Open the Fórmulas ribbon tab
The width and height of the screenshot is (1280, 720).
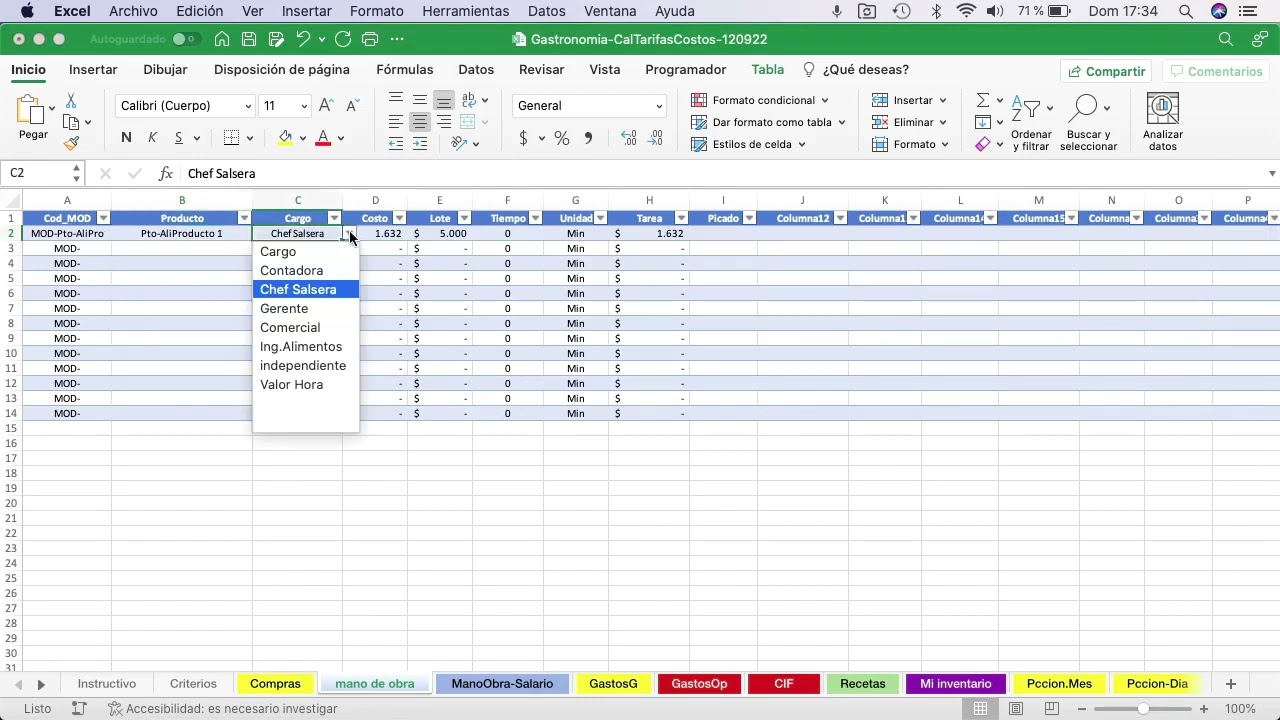pos(405,70)
